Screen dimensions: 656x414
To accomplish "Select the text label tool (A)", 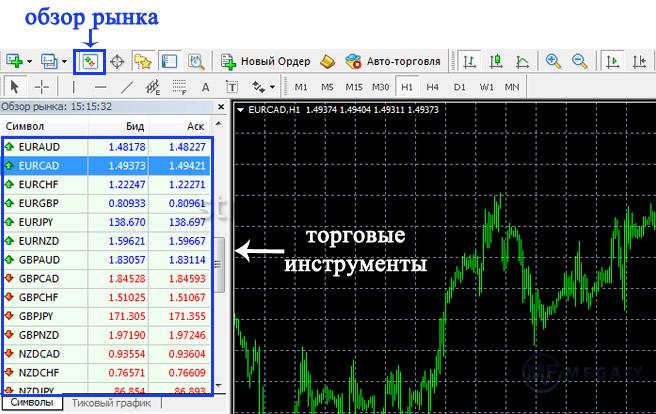I will 206,87.
